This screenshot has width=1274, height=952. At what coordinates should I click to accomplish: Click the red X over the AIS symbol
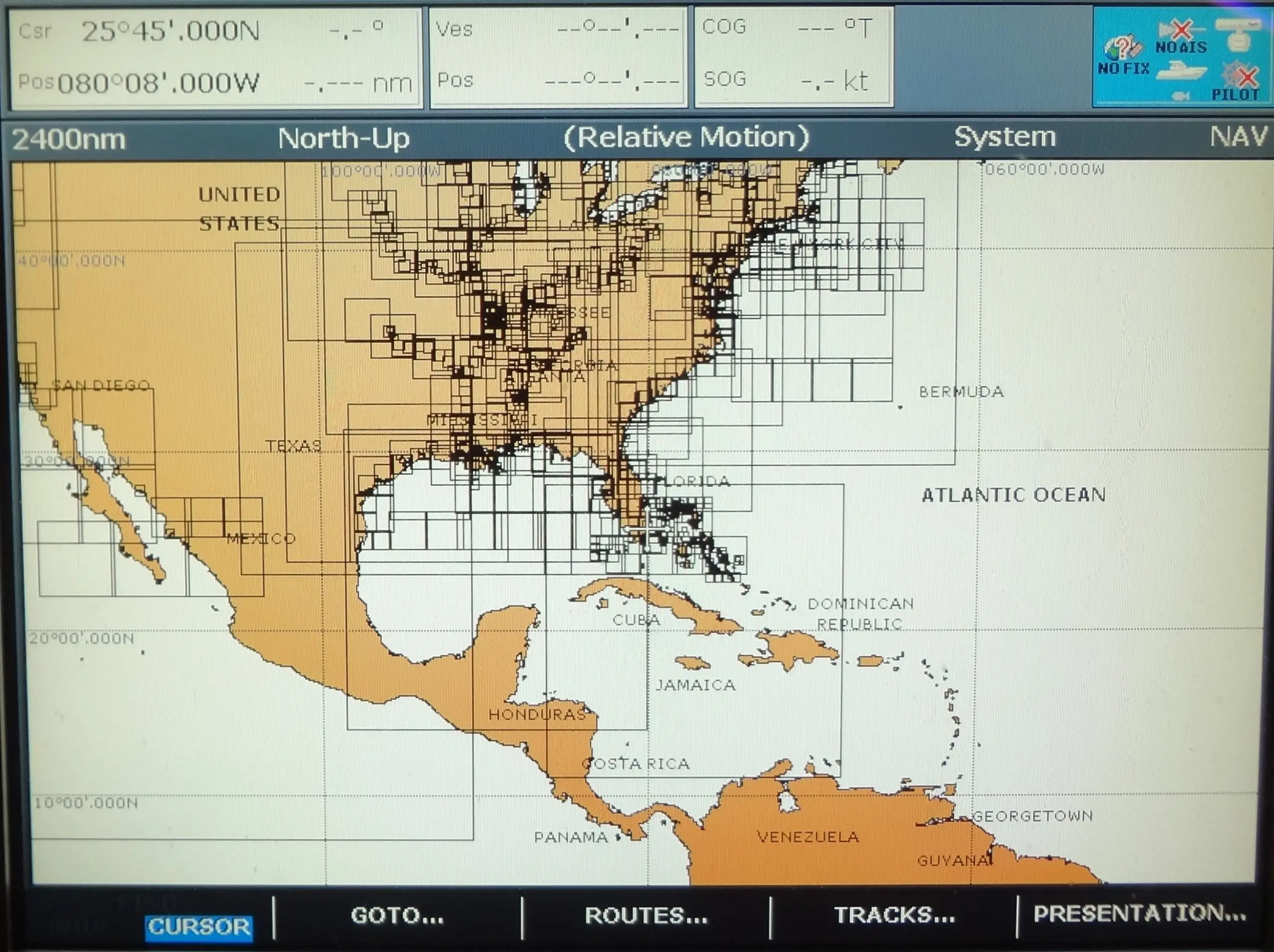[1181, 29]
